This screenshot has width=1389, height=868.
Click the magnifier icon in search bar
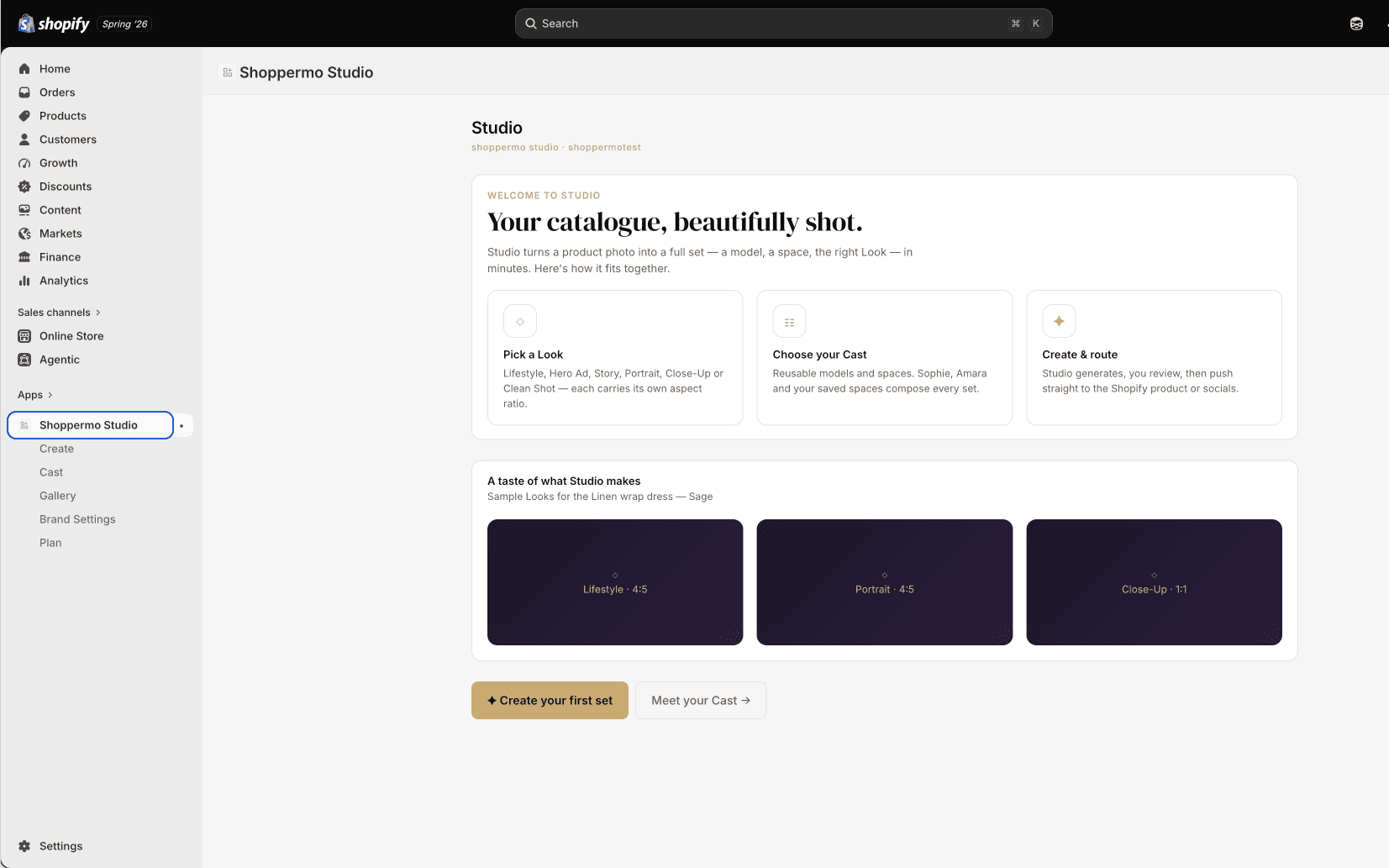[x=531, y=24]
